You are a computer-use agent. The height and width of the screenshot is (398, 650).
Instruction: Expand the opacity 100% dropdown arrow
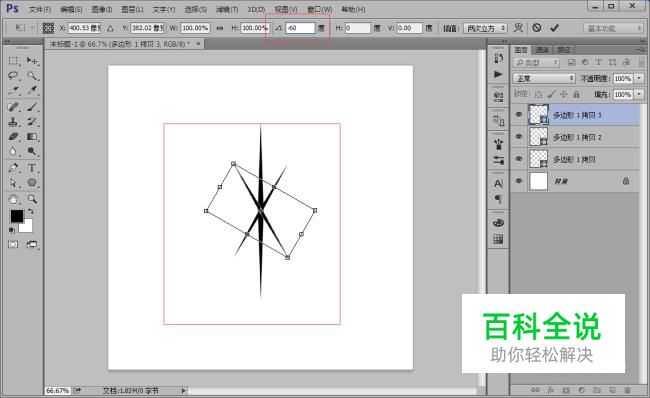[639, 78]
